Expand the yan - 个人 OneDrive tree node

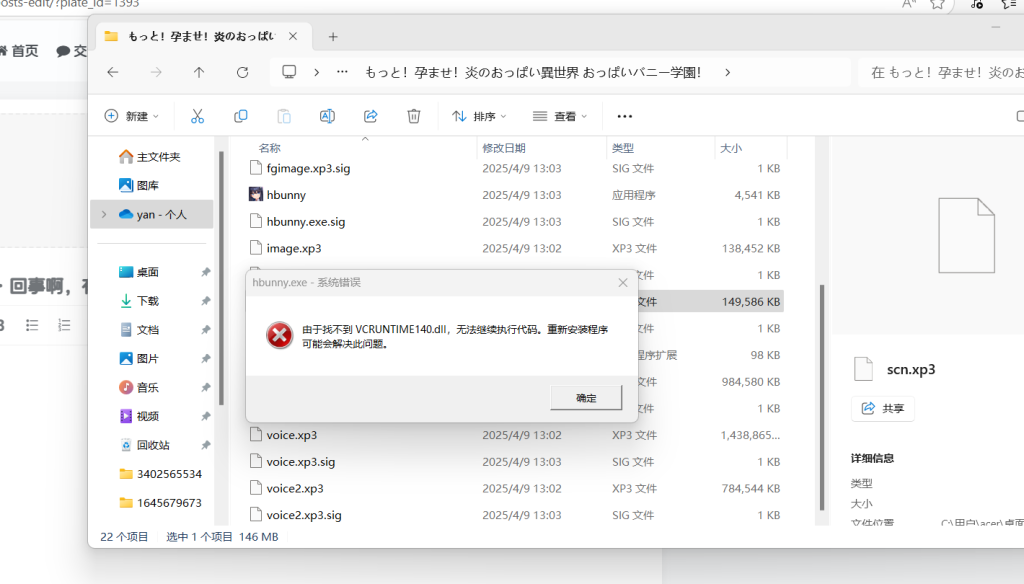(103, 214)
